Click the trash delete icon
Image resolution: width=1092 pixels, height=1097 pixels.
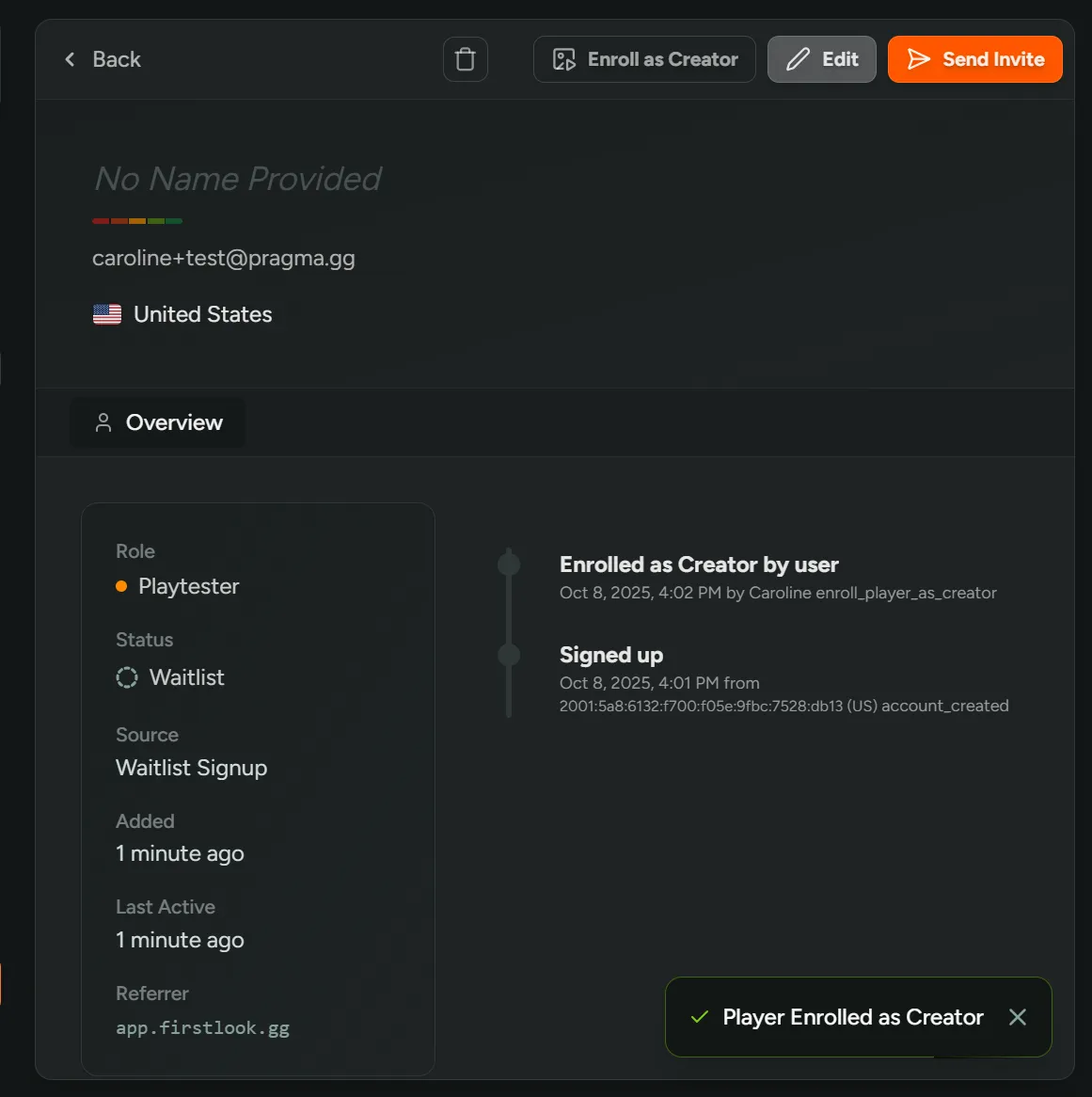[x=465, y=58]
